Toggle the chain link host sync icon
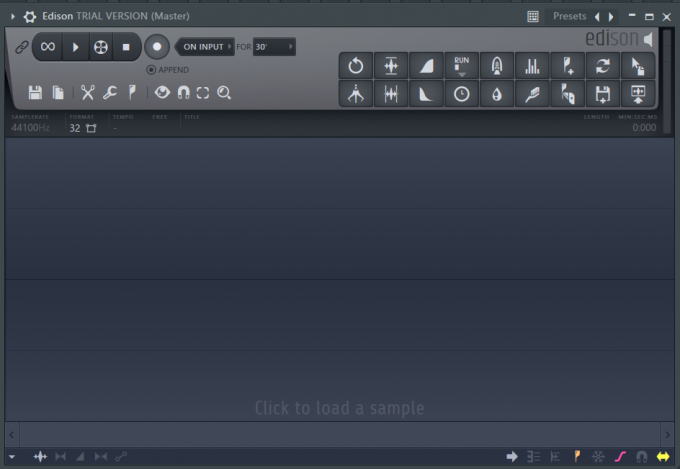This screenshot has width=680, height=469. 22,47
